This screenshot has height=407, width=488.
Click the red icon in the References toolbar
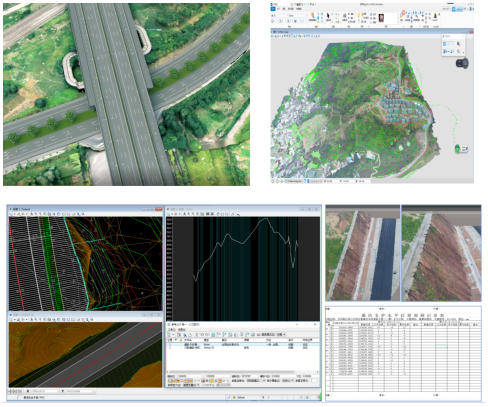click(x=258, y=334)
